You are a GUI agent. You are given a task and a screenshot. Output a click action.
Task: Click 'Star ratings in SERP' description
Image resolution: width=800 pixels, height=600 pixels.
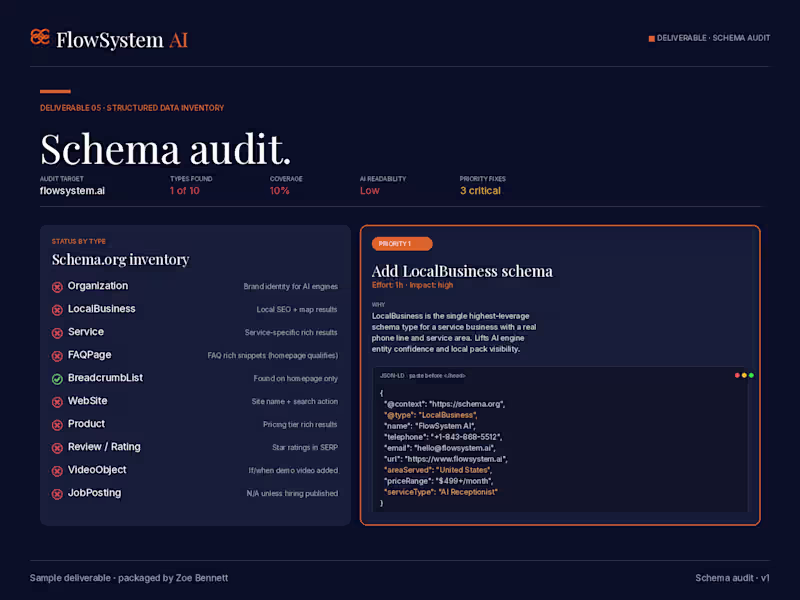[x=305, y=447]
